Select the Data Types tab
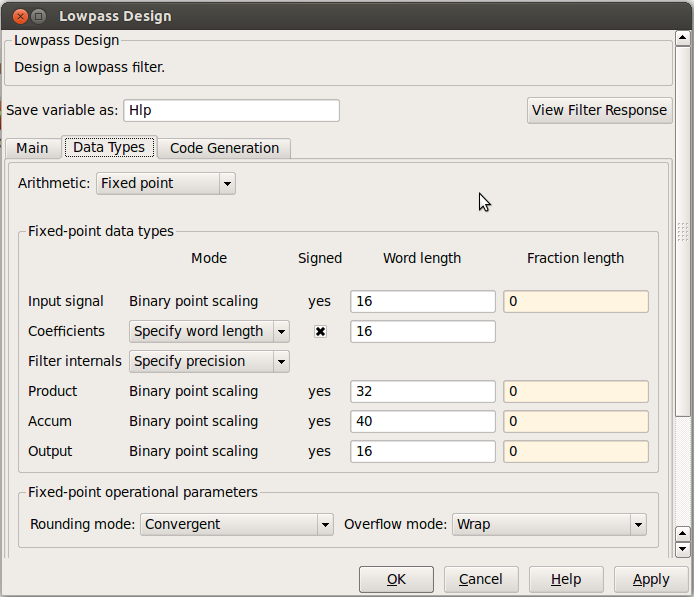Screen dimensions: 694x597 click(x=109, y=147)
